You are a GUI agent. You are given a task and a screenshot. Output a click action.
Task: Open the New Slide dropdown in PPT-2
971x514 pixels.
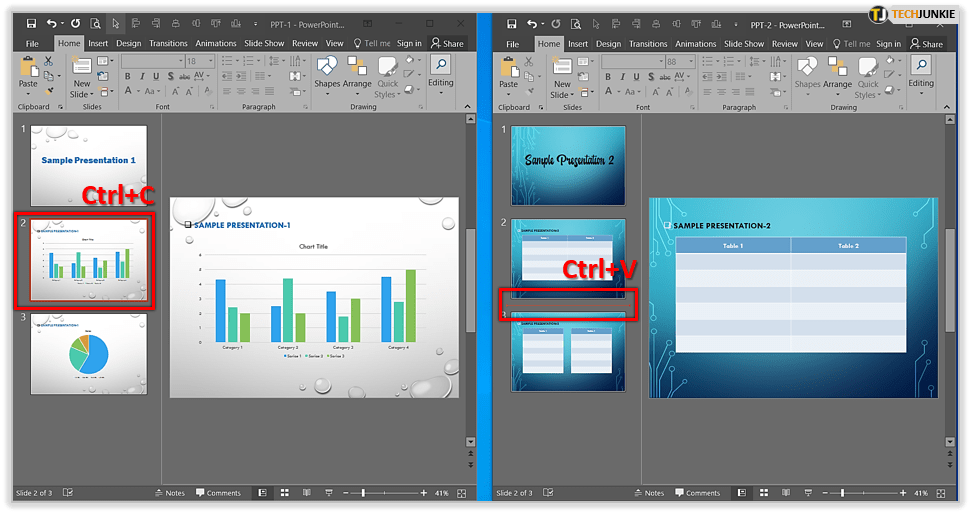coord(562,94)
